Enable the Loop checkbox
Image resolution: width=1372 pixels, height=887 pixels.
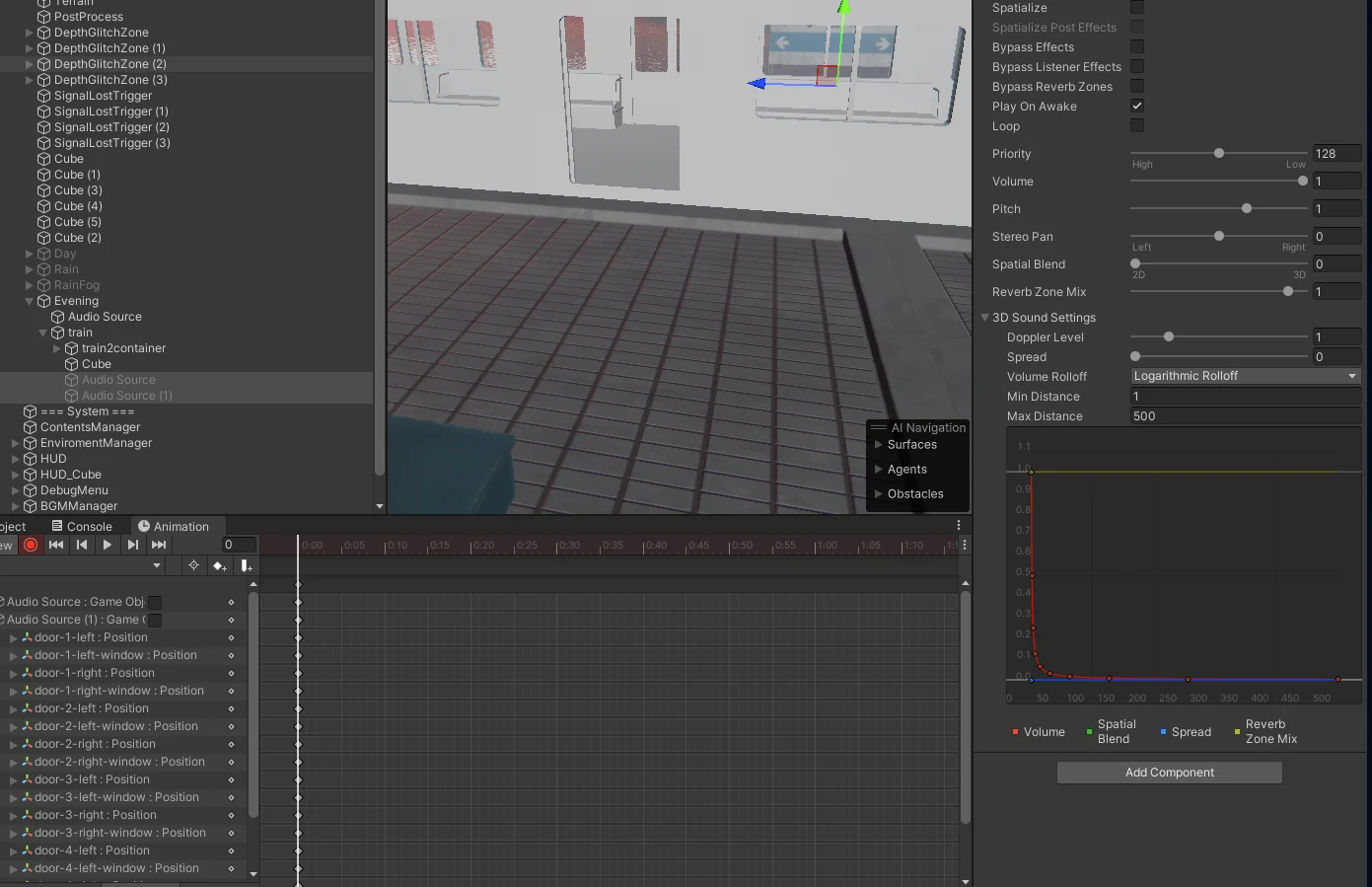tap(1137, 125)
